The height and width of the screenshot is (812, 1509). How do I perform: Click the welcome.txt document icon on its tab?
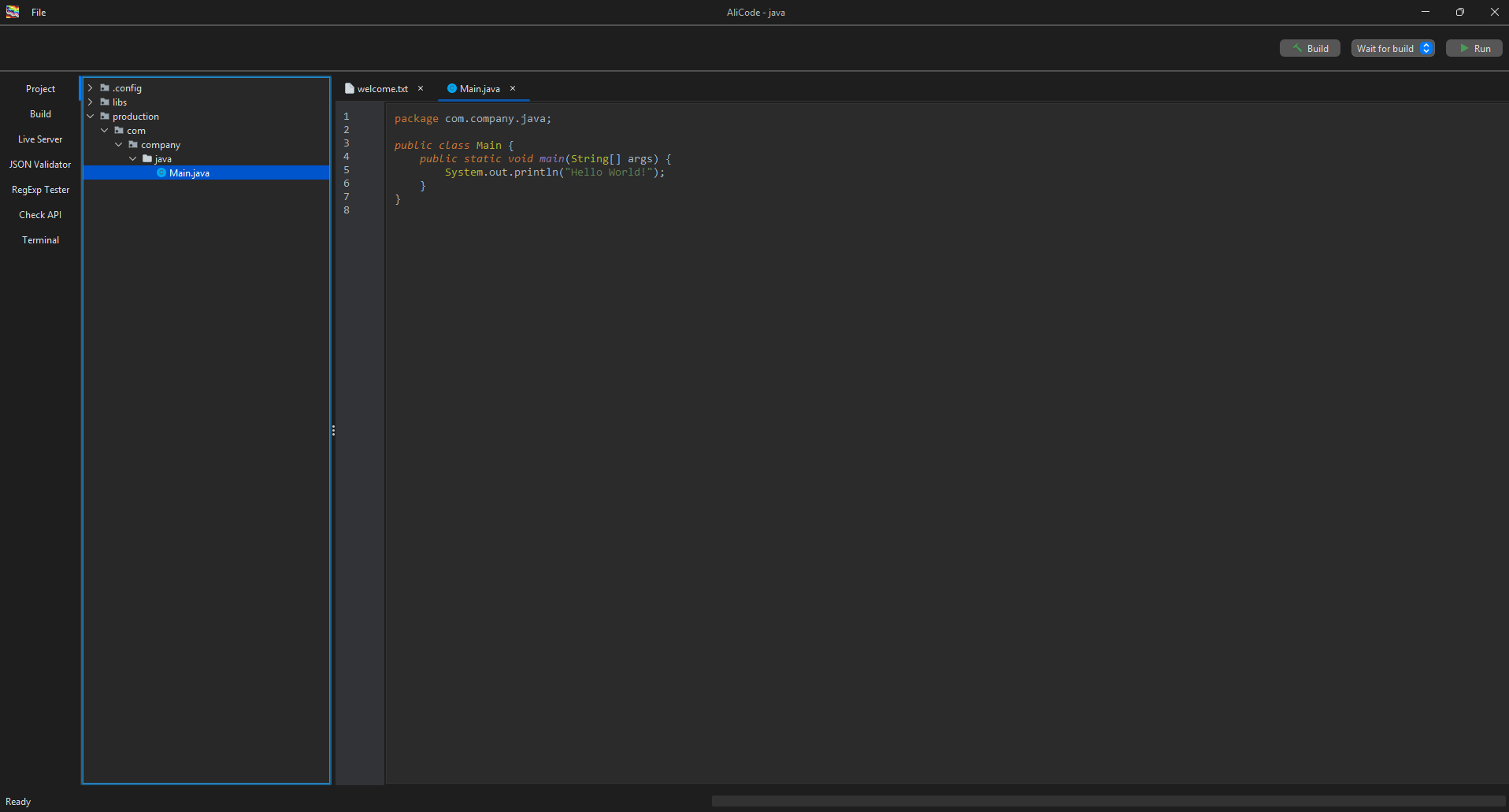click(350, 88)
